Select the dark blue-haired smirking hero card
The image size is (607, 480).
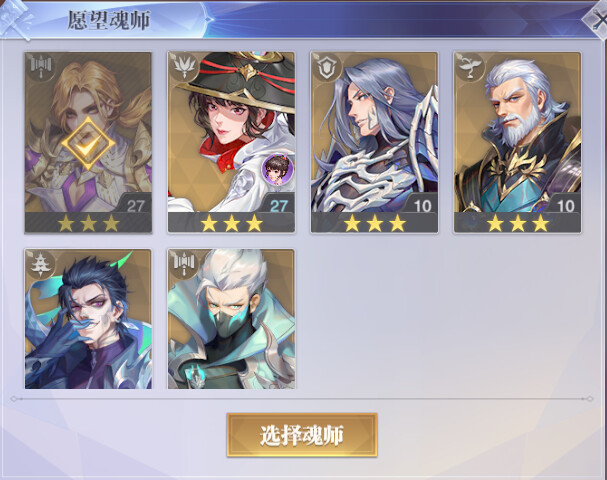click(88, 319)
